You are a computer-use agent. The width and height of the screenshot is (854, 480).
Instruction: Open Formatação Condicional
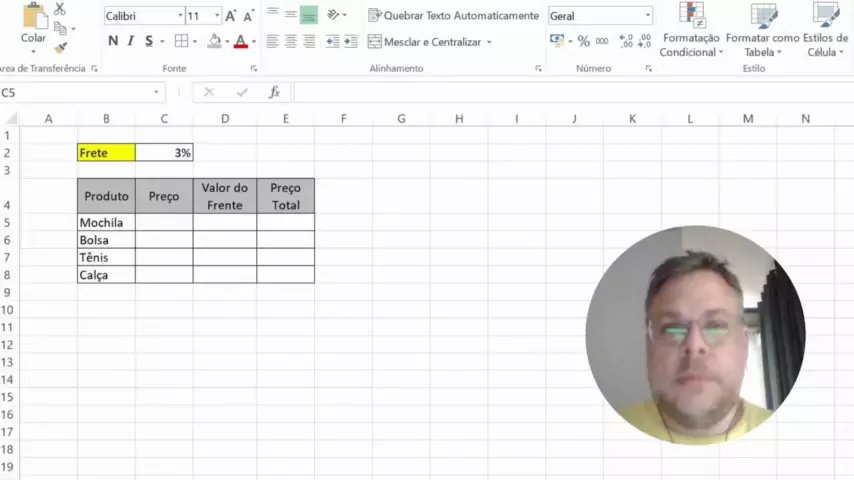691,30
